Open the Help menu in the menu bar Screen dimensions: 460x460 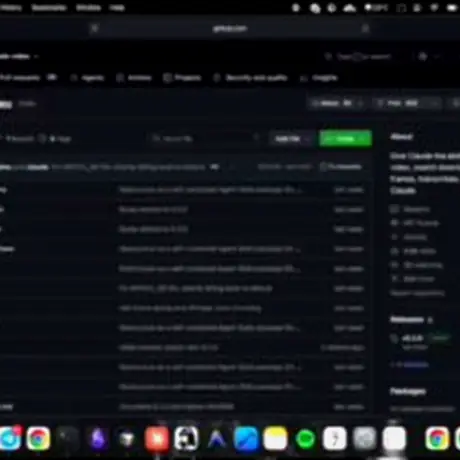pyautogui.click(x=117, y=7)
